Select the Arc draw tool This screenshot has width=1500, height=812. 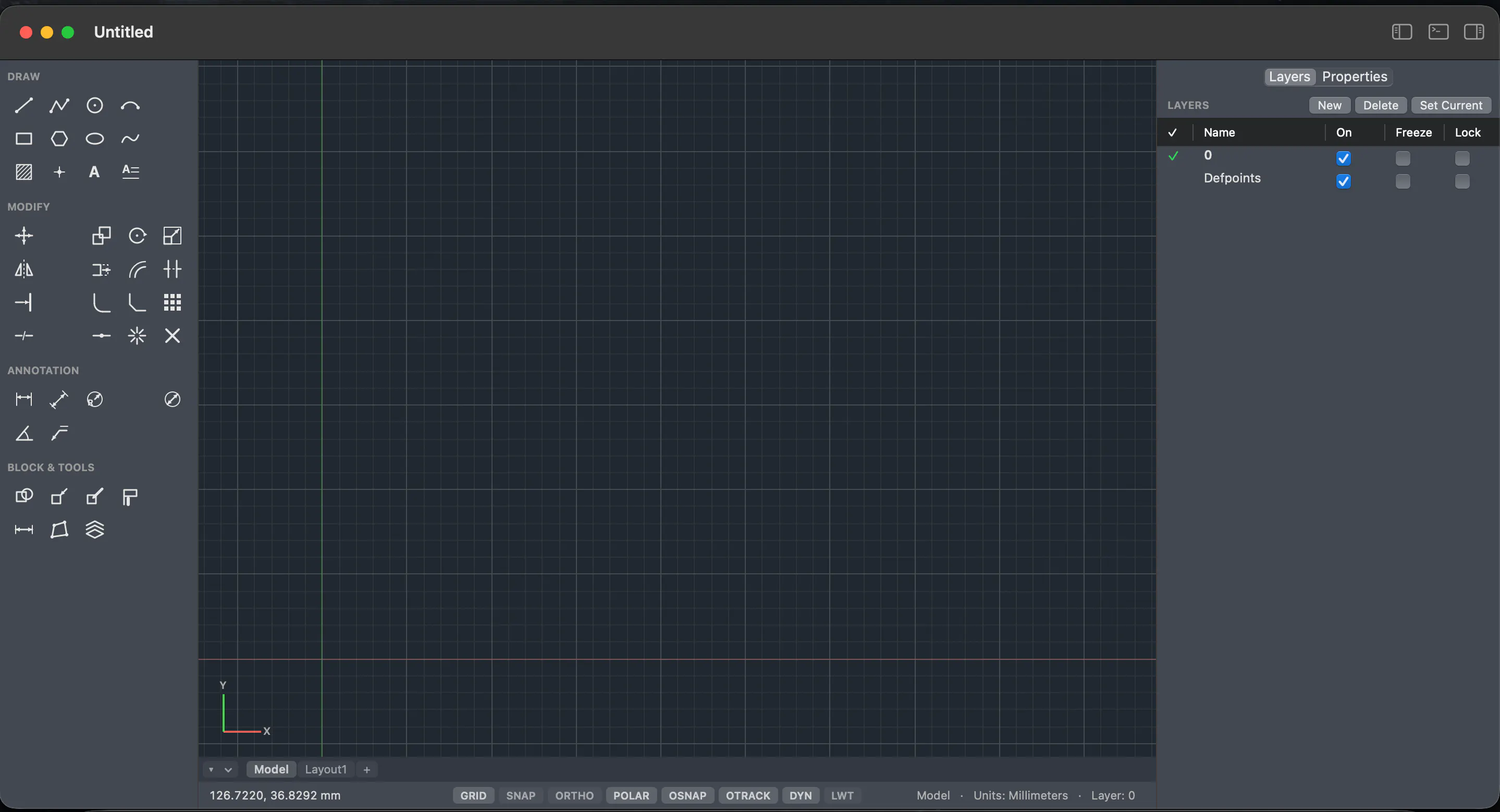pos(130,105)
